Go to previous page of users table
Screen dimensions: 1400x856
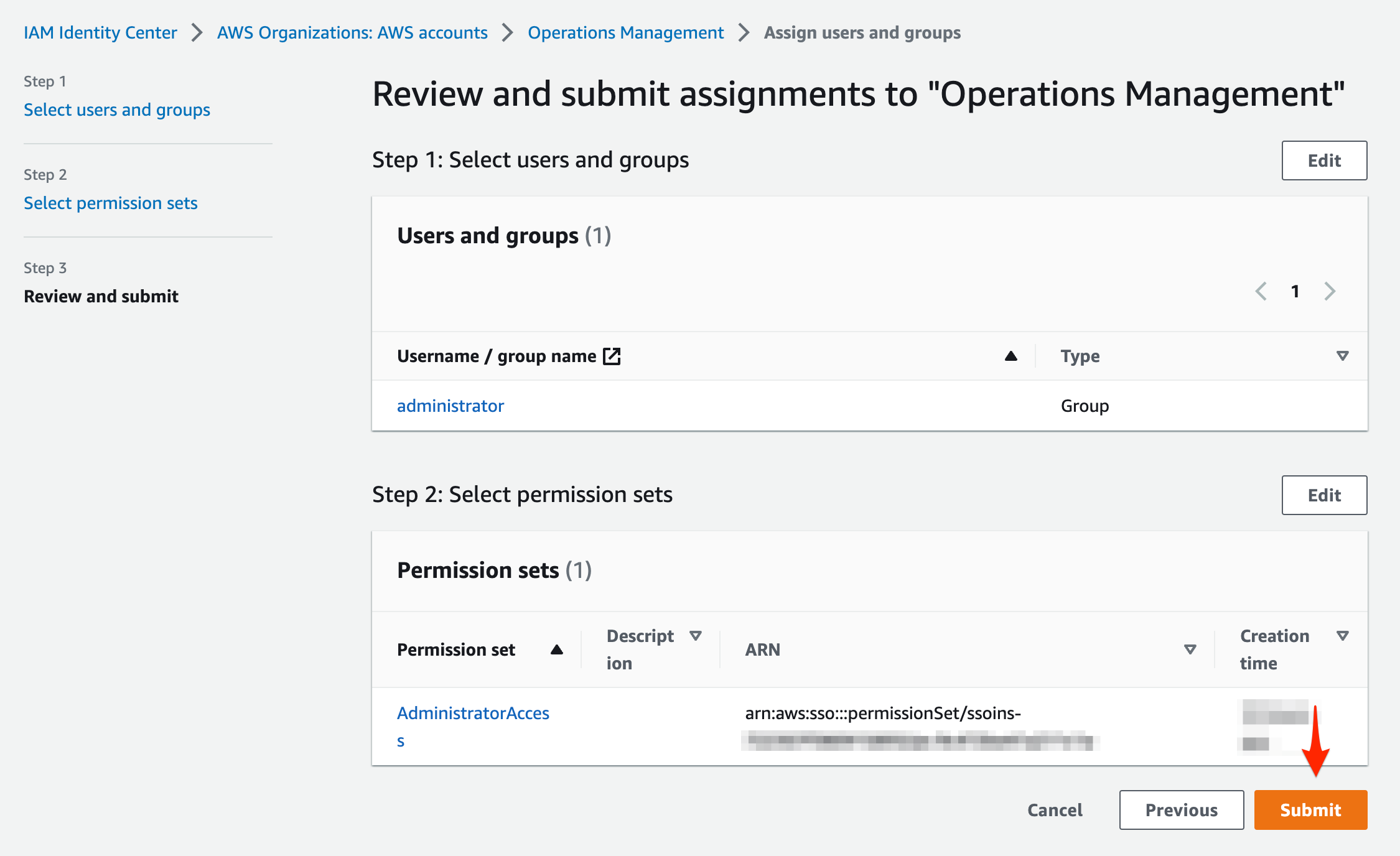pyautogui.click(x=1261, y=291)
